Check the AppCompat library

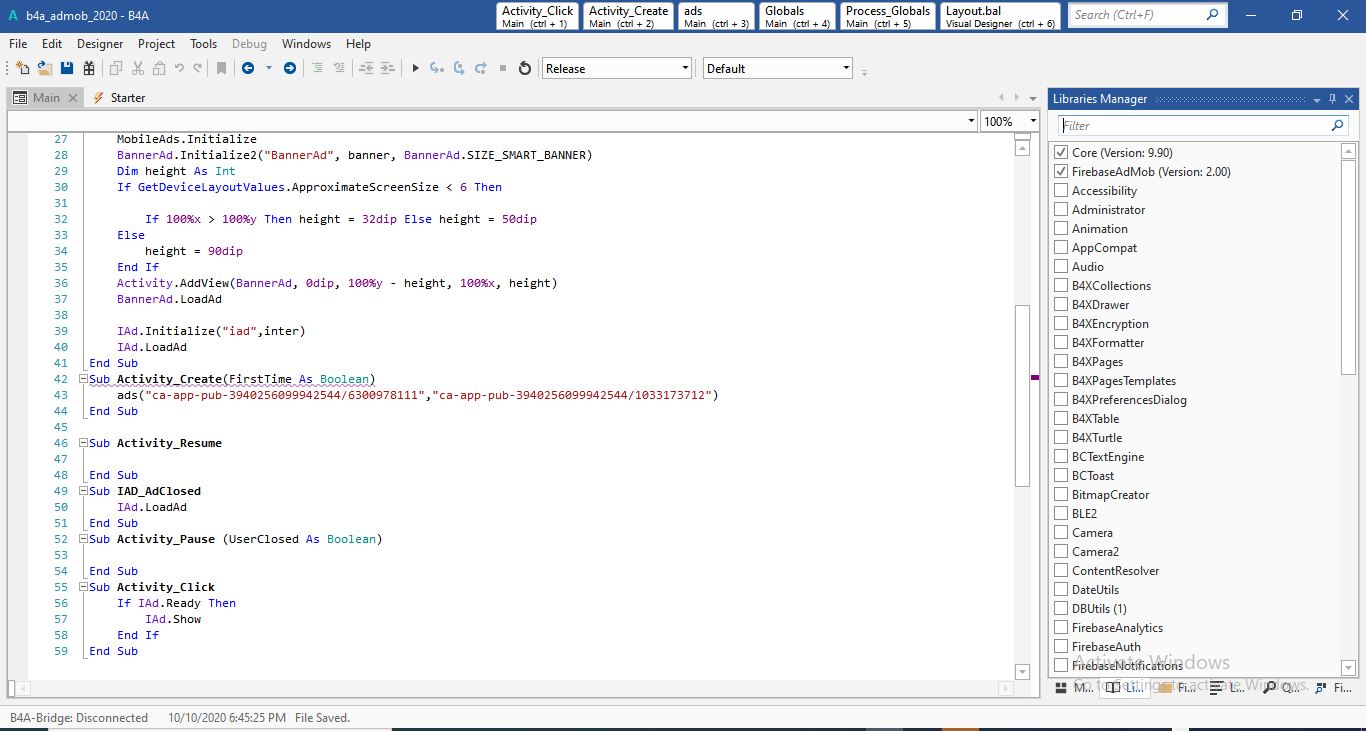tap(1061, 248)
